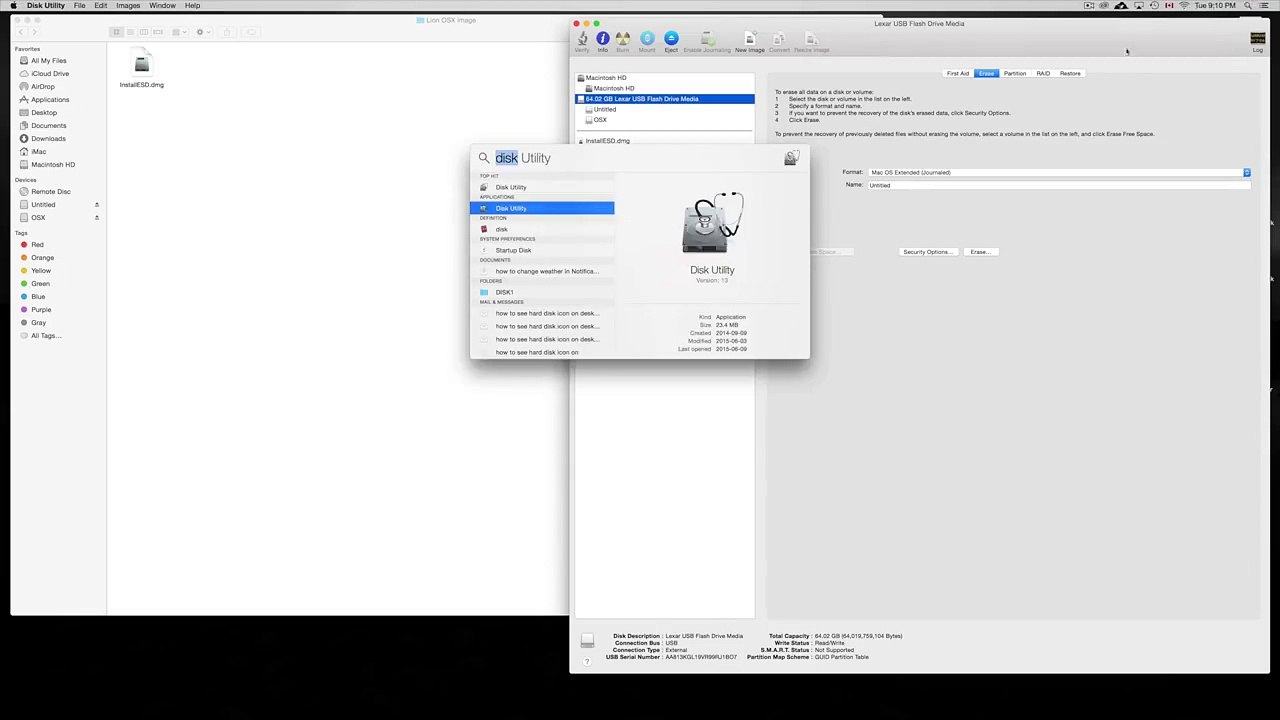This screenshot has width=1280, height=720.
Task: Click the Resize Image toolbar icon
Action: (x=811, y=40)
